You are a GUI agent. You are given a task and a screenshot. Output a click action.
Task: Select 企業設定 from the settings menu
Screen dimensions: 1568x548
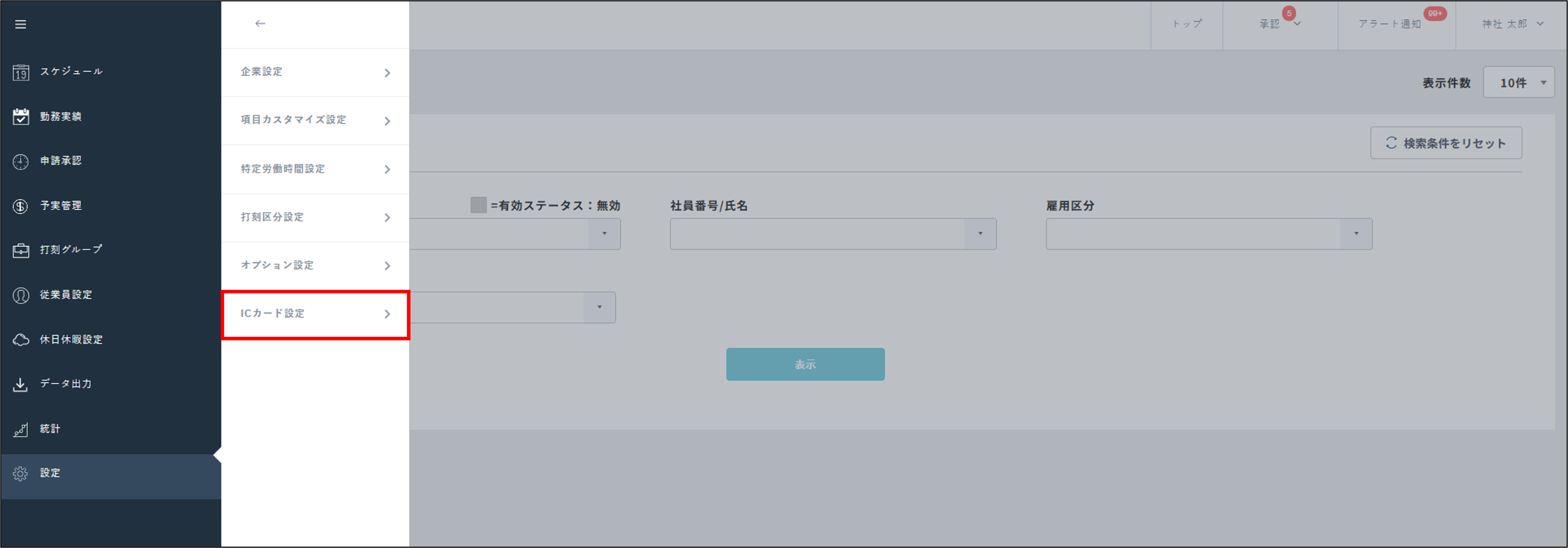pyautogui.click(x=314, y=73)
